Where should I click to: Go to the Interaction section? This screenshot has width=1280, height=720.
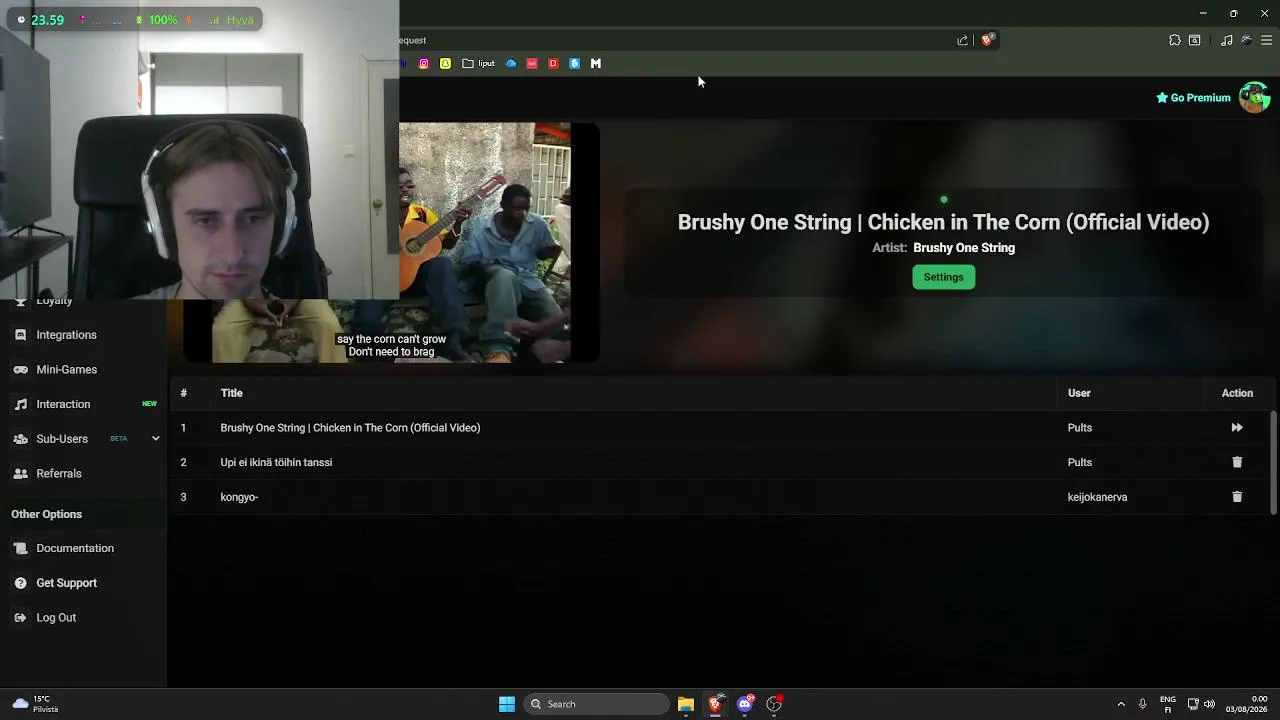point(63,404)
